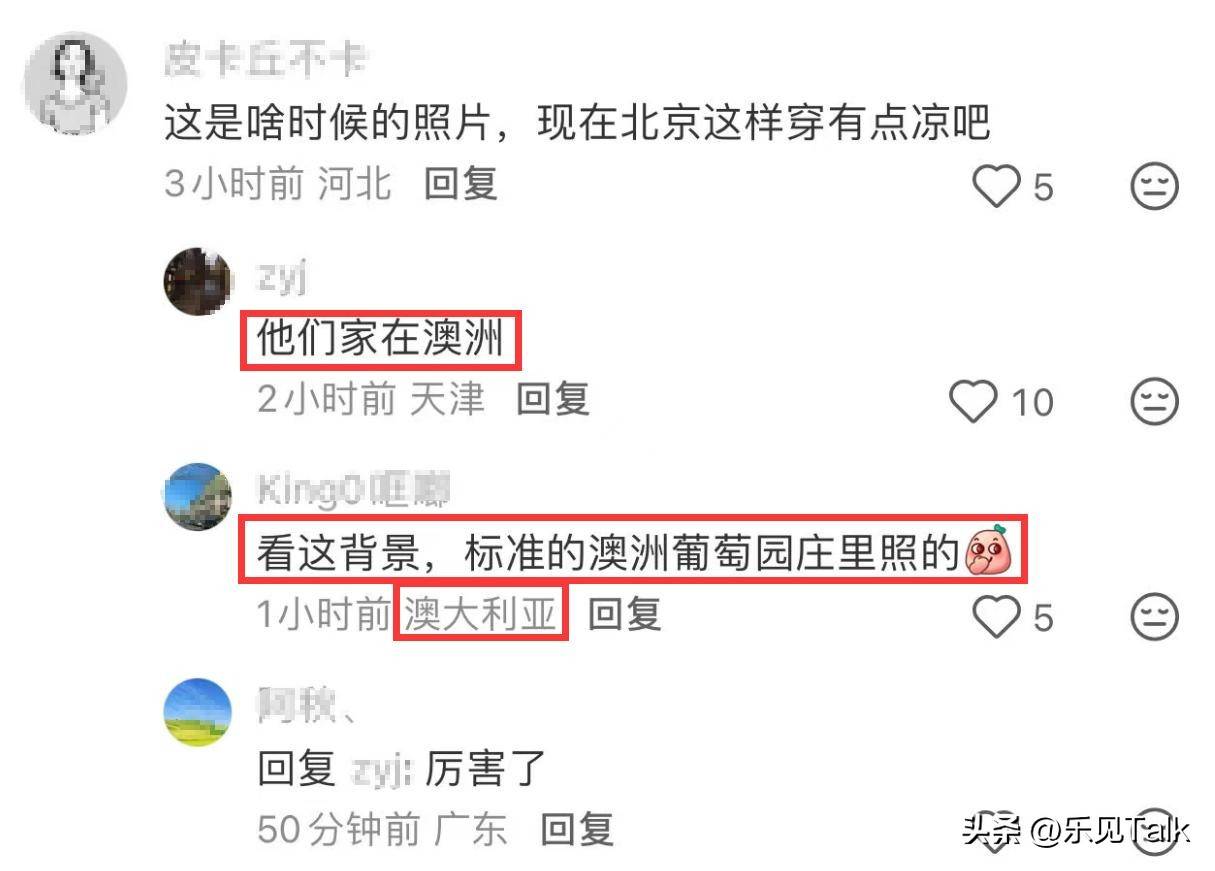
Task: Open zyj's avatar profile
Action: 197,281
